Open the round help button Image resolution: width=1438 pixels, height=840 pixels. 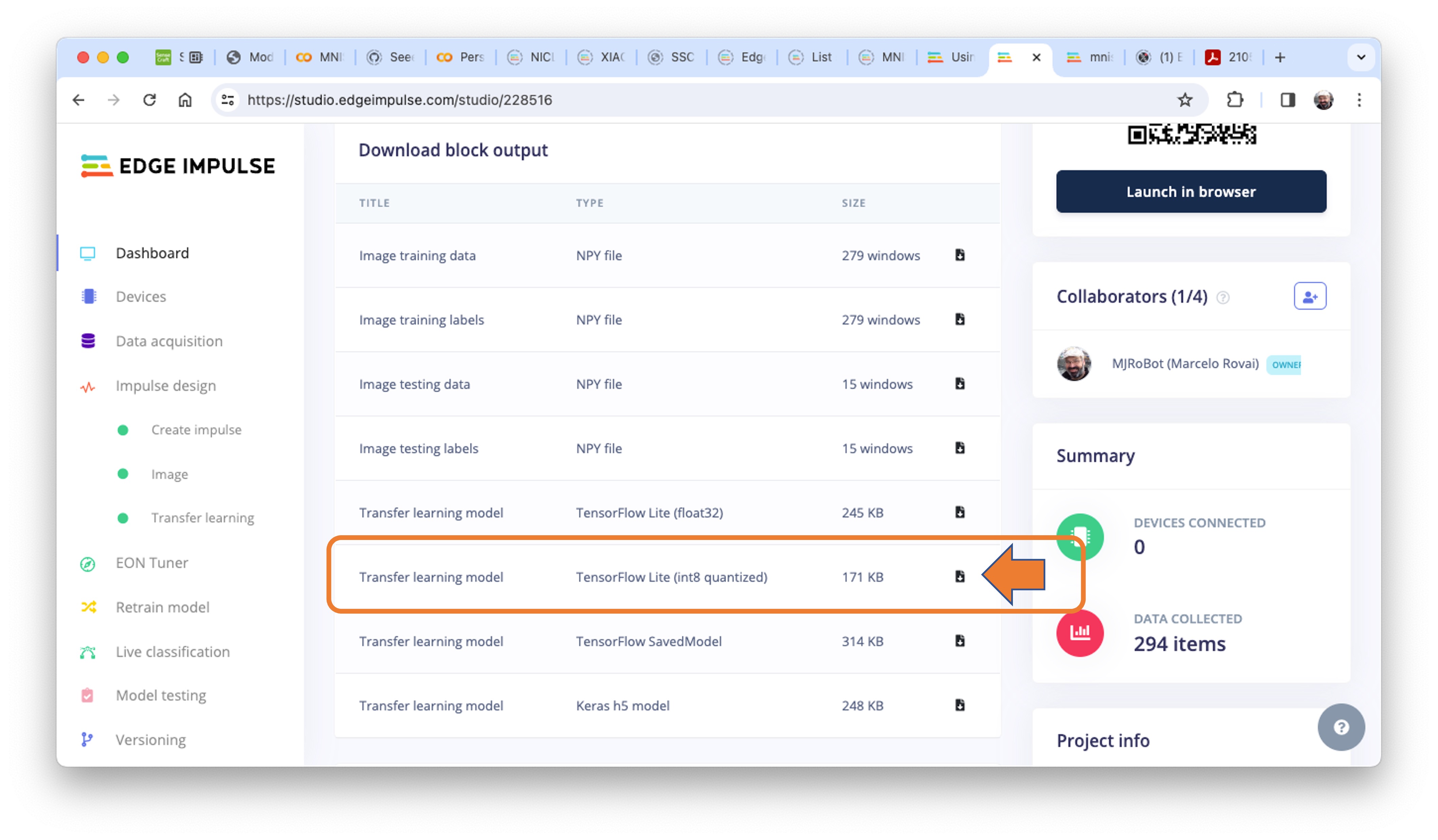click(x=1341, y=727)
